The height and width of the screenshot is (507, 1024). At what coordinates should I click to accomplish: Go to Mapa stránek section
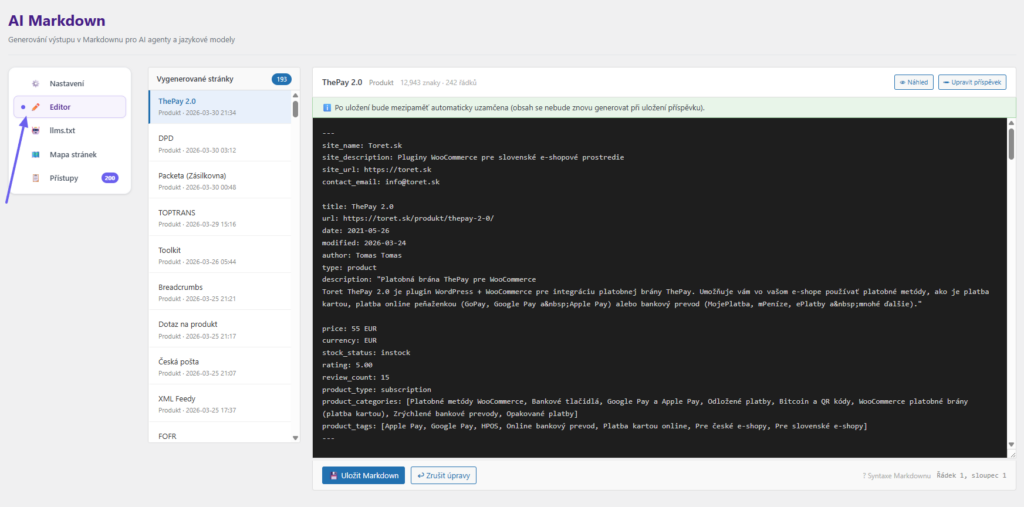point(70,155)
